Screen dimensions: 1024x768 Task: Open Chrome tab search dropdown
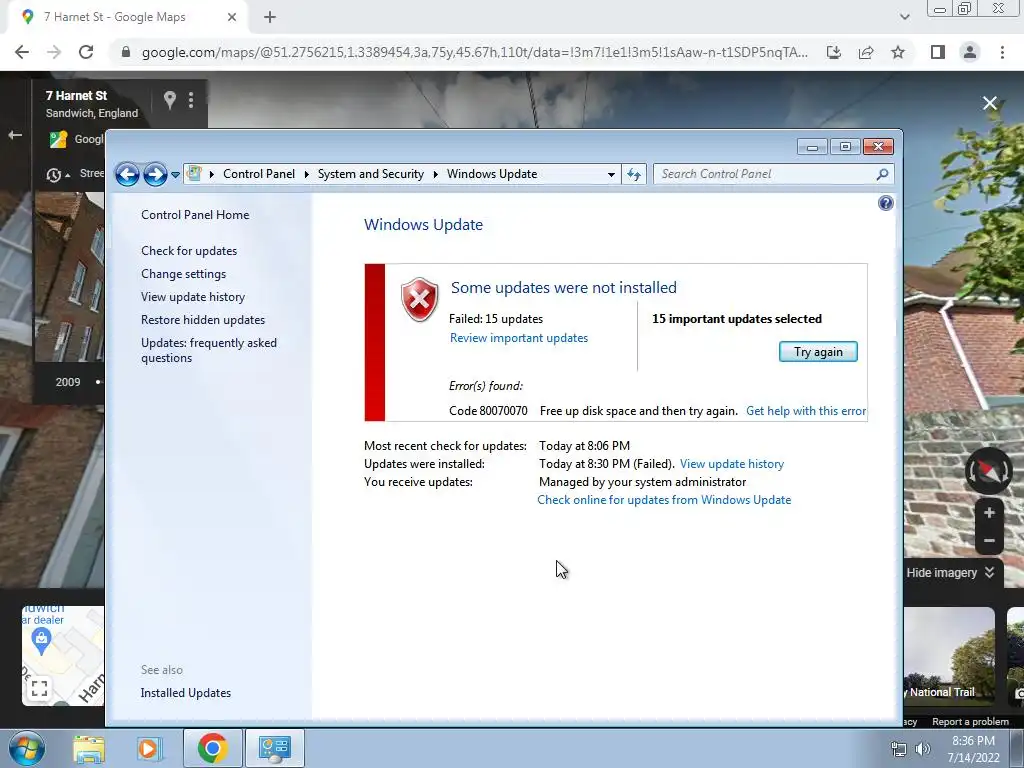tap(904, 17)
